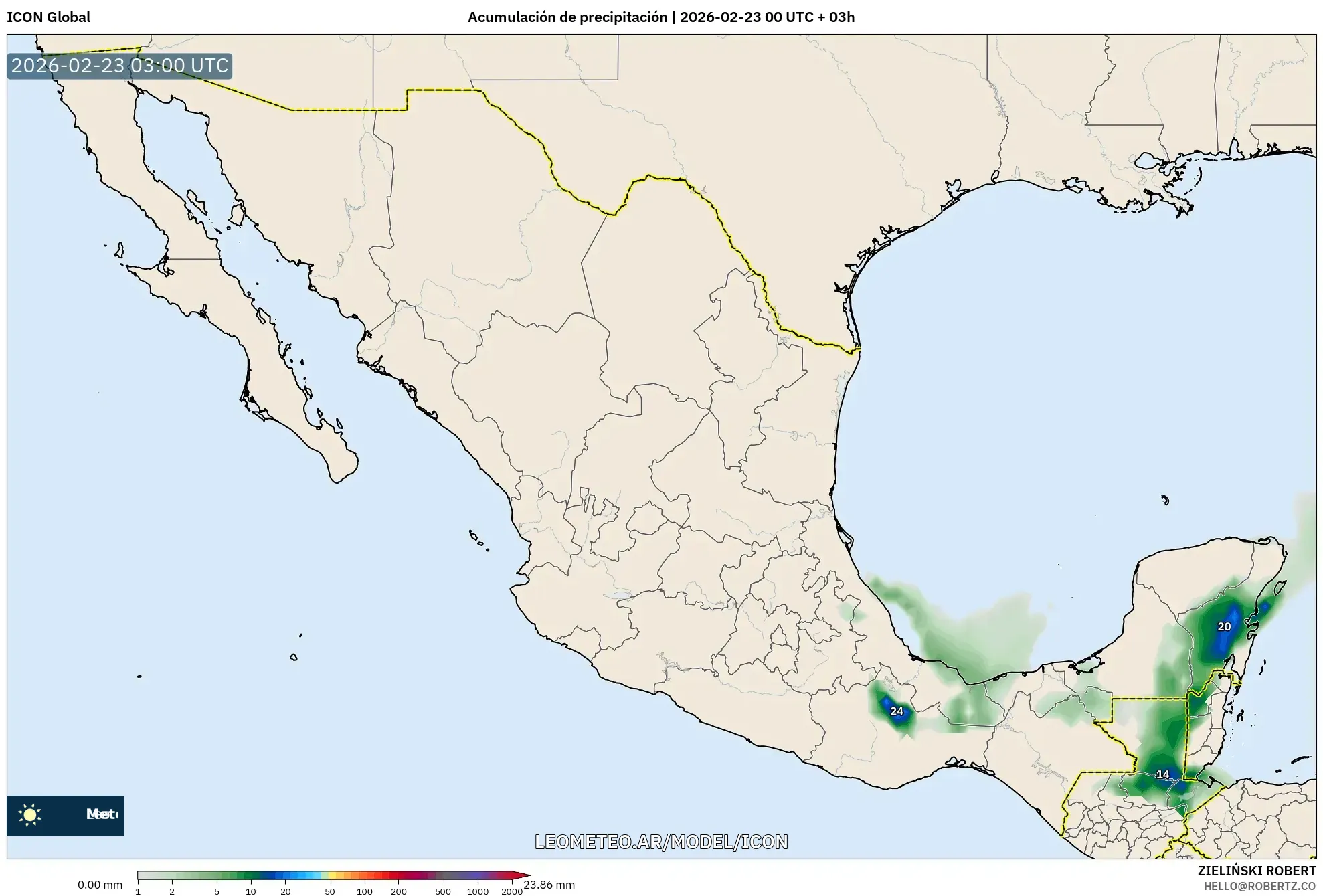The image size is (1323, 896).
Task: Click the 23.86 mm maximum value label
Action: click(x=549, y=885)
